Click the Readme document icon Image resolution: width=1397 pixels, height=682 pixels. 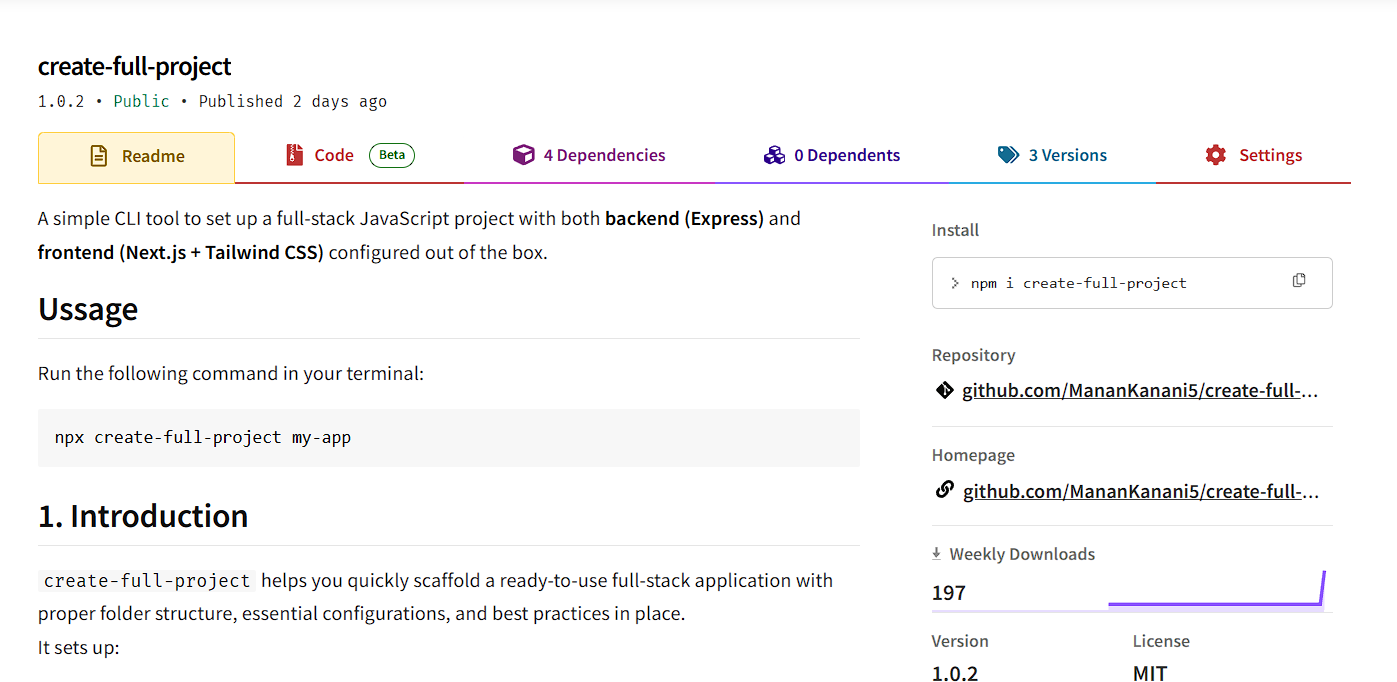tap(98, 156)
